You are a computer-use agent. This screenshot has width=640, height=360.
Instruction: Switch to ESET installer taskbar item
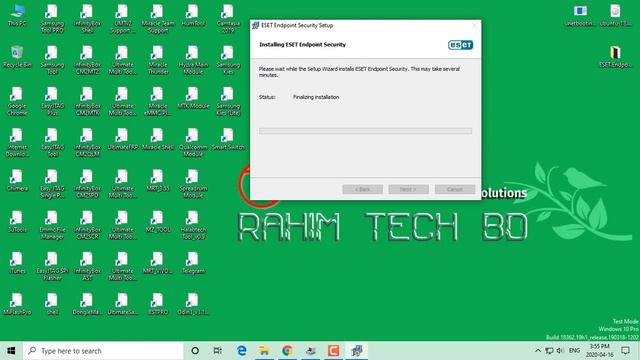357,351
